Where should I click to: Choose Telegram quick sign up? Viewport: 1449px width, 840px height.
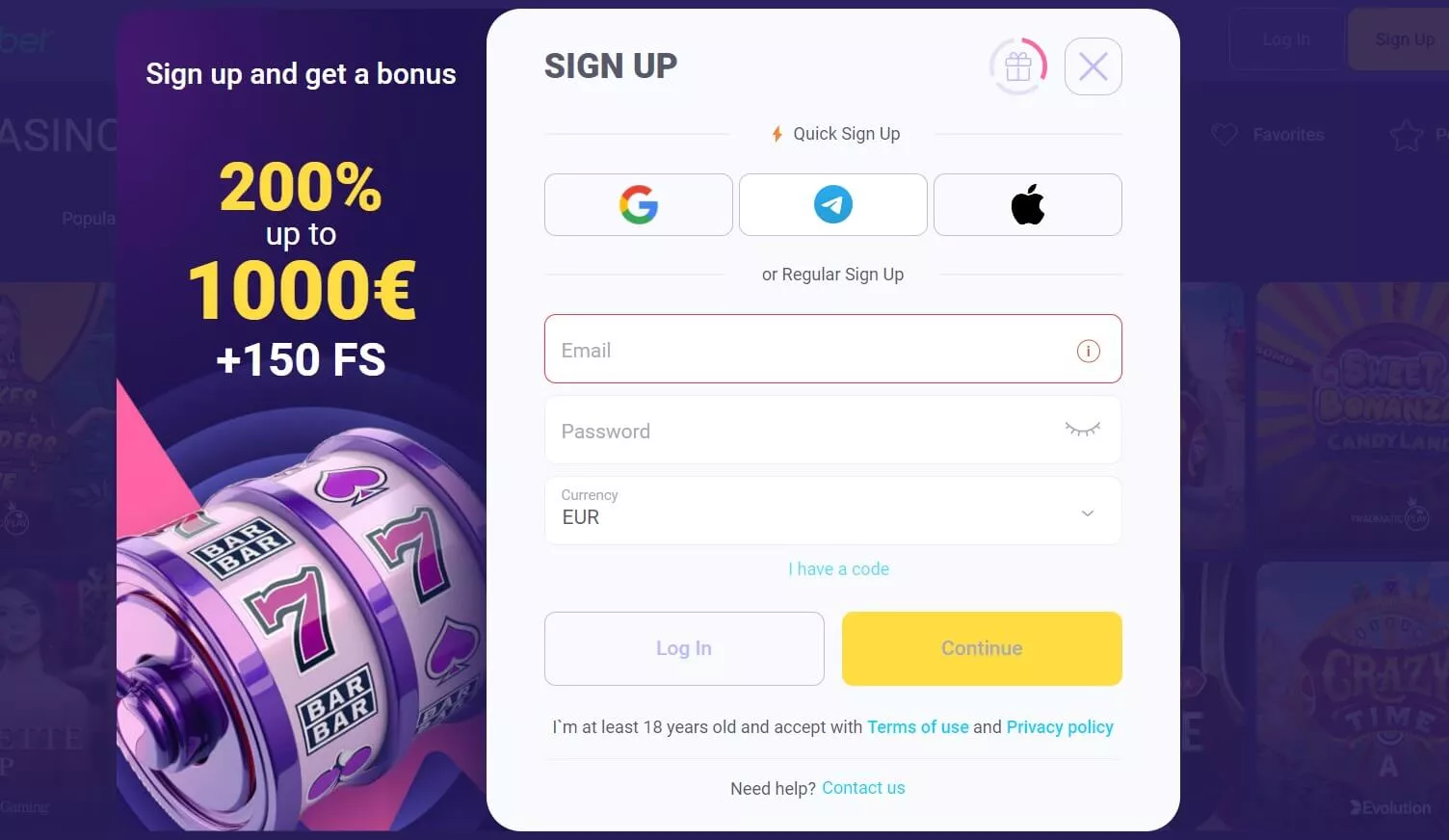833,204
